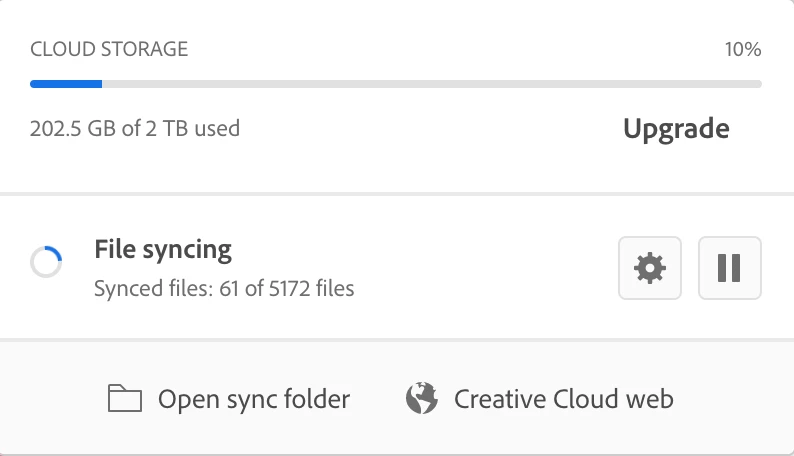Pause file syncing with the pause button
Viewport: 794px width, 456px height.
(x=729, y=268)
